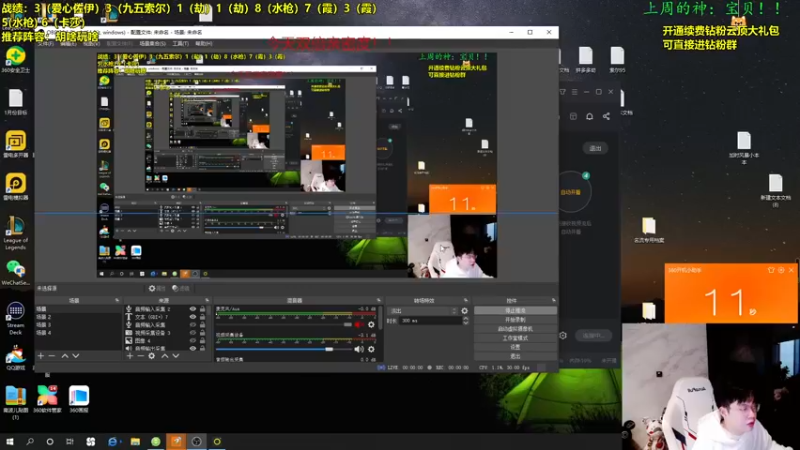Open source properties gear in Sources toolbar

click(152, 356)
